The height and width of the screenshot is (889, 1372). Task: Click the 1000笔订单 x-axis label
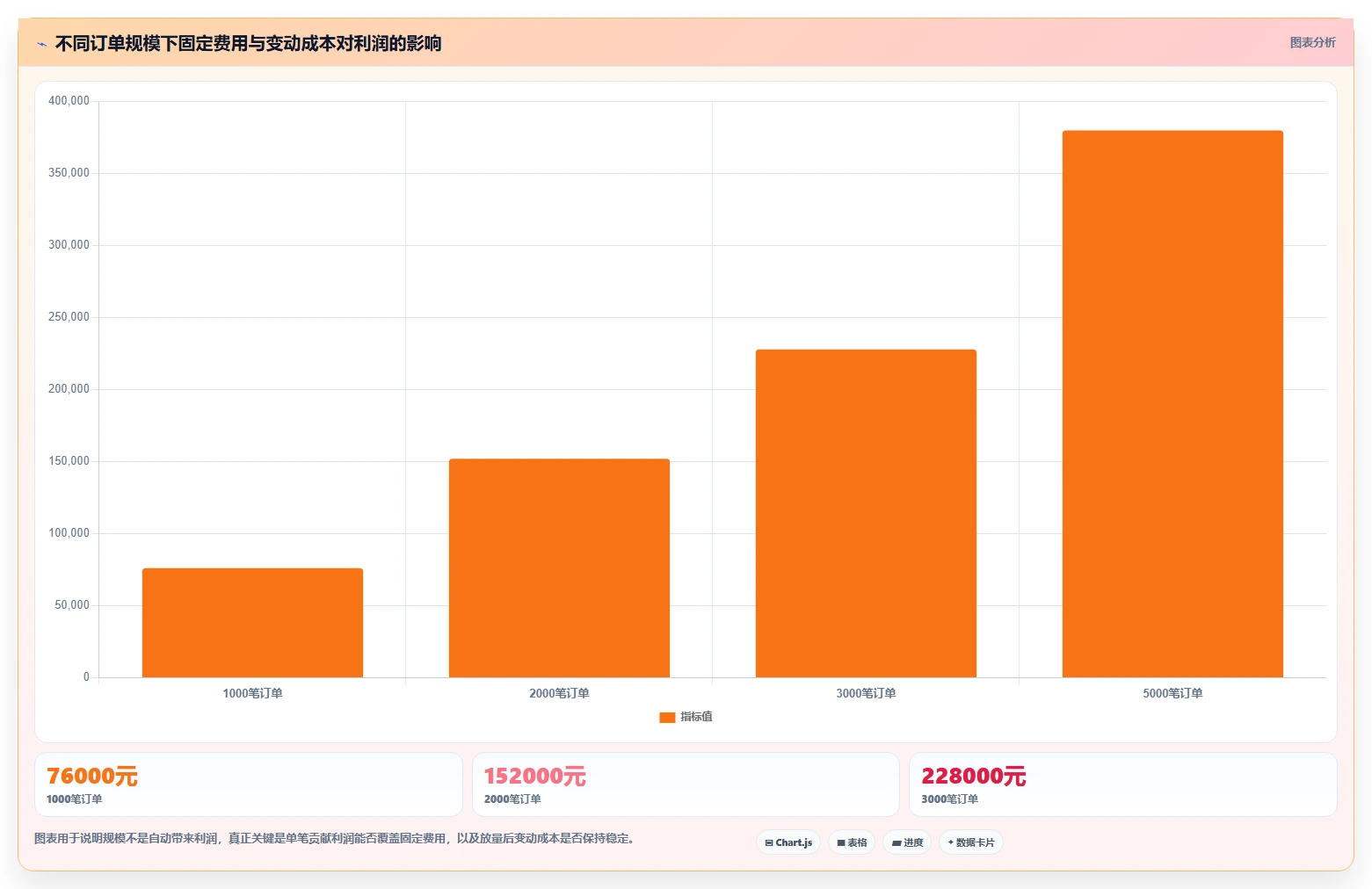pos(252,693)
